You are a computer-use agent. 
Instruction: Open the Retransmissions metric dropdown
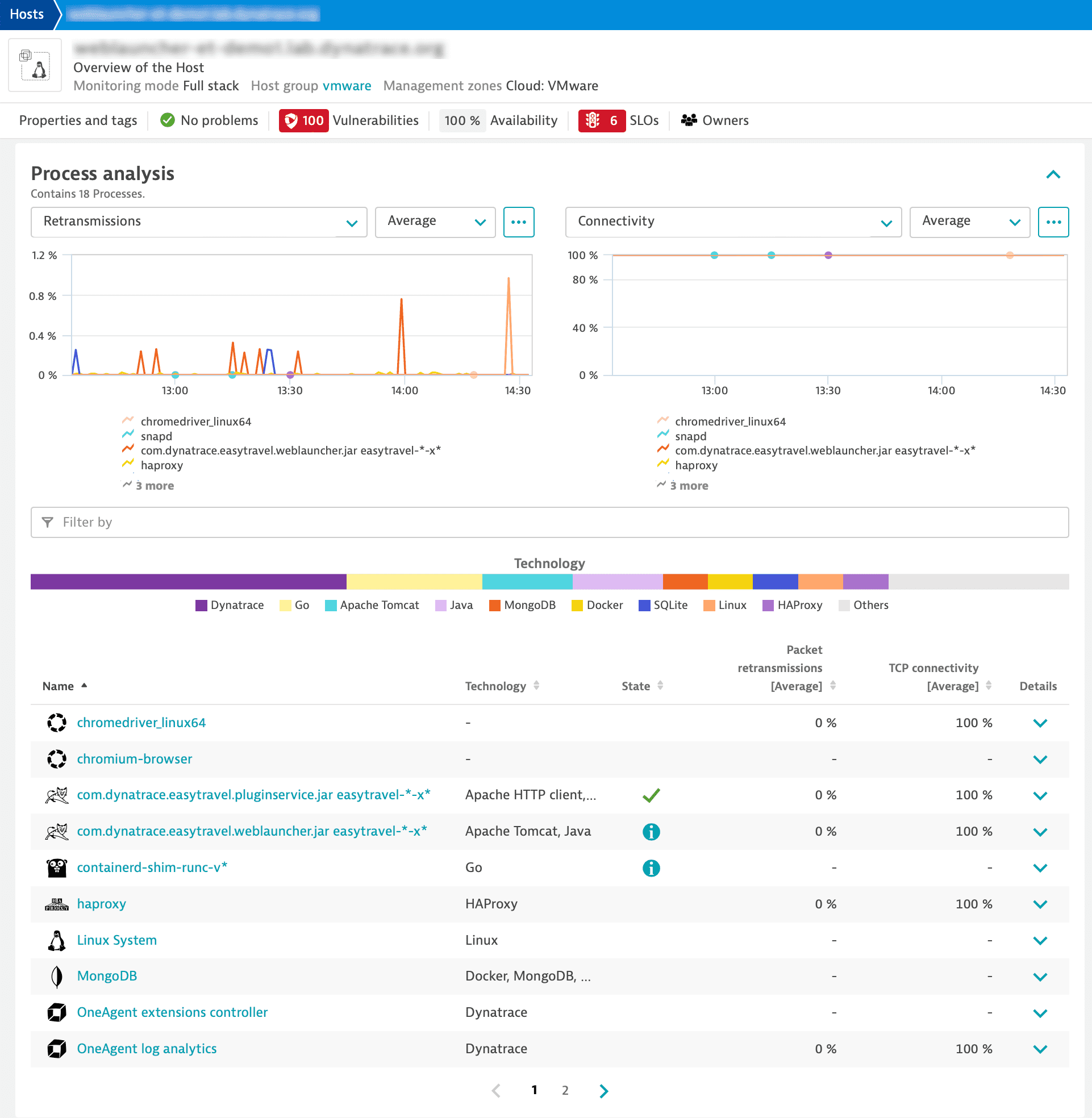tap(198, 222)
